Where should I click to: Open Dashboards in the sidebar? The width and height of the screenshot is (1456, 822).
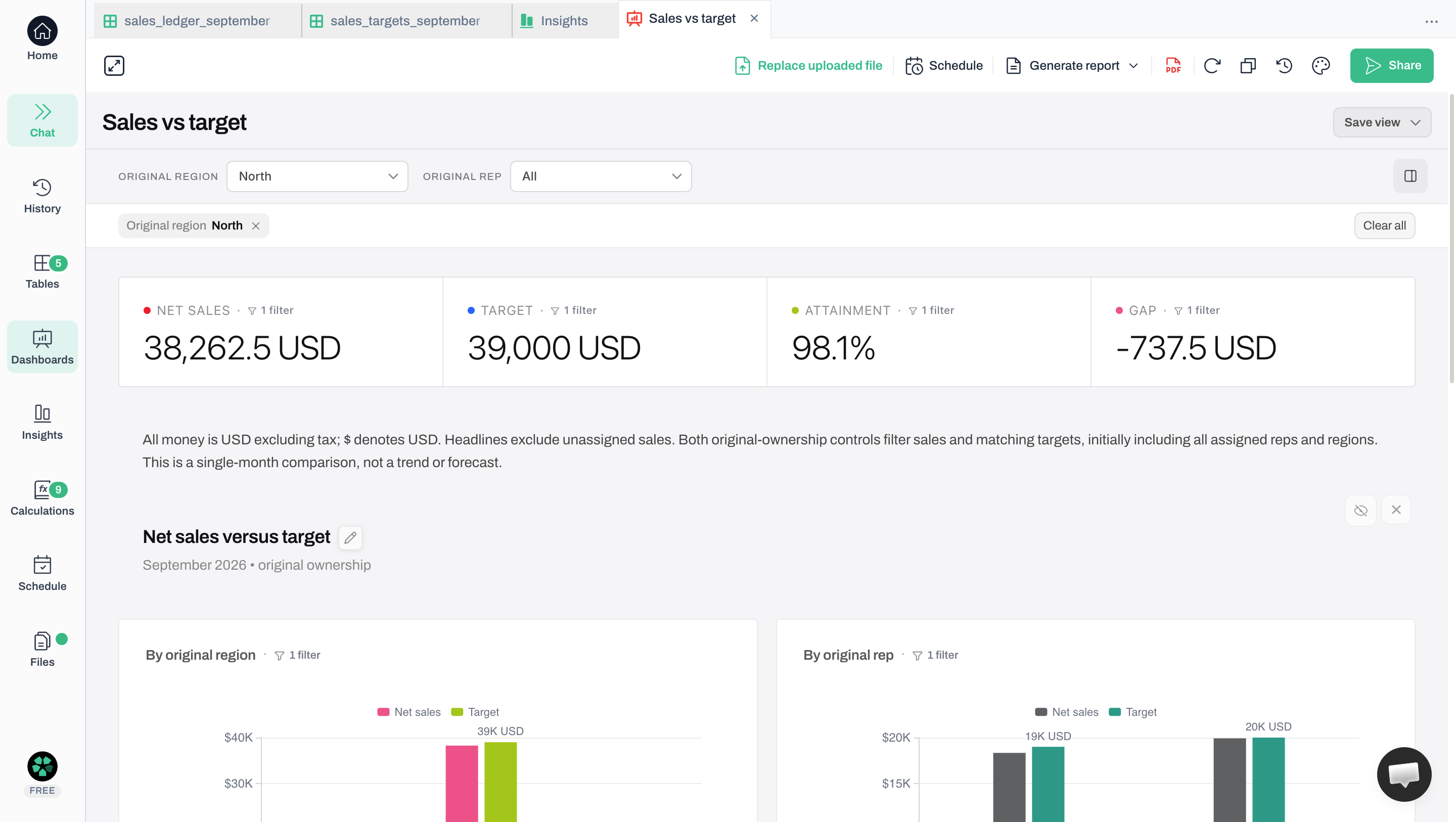coord(42,347)
